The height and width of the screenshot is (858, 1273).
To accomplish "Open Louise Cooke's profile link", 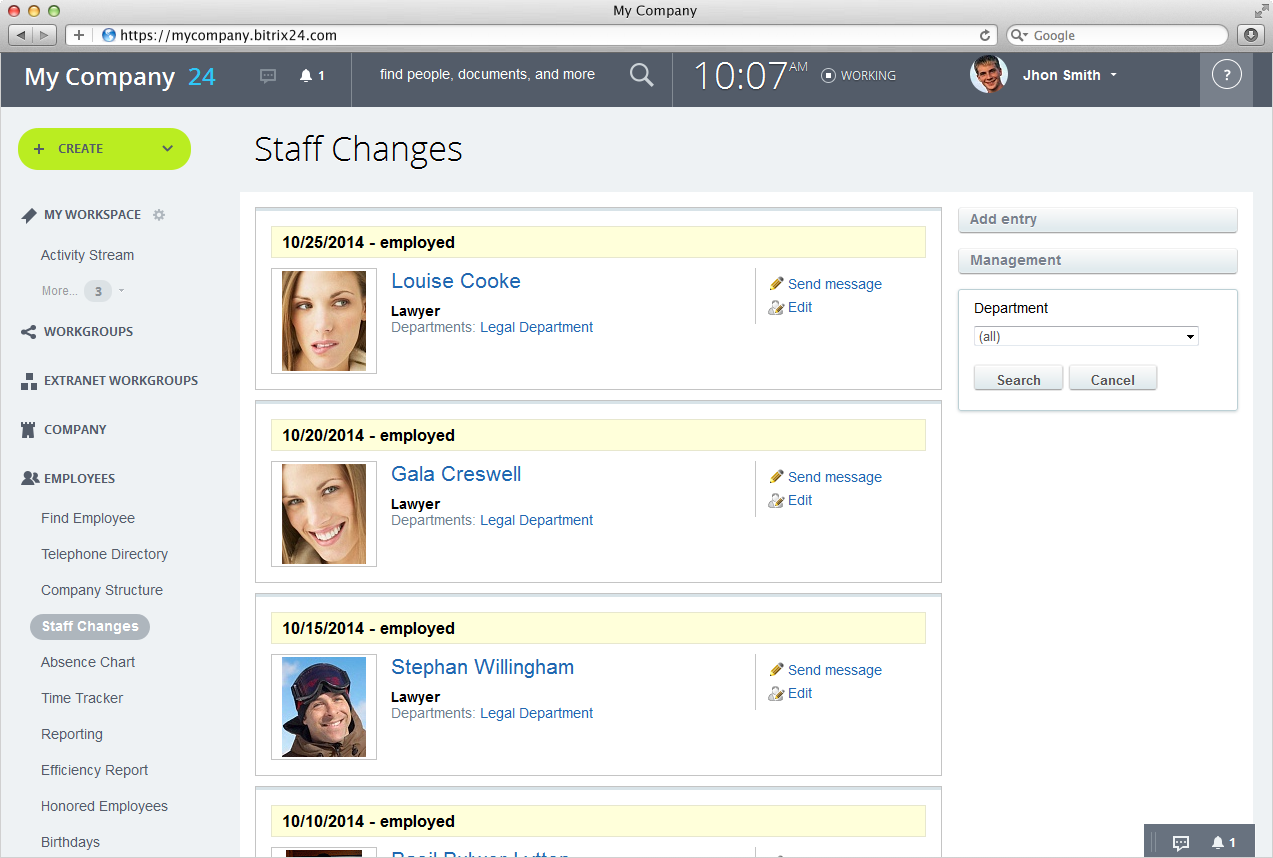I will (455, 281).
